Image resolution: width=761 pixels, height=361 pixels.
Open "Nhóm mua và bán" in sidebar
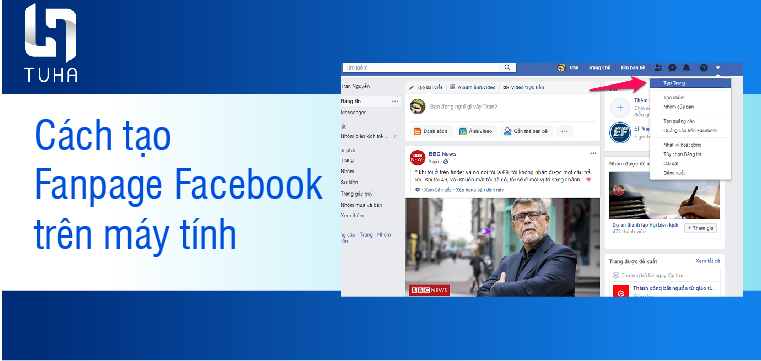tap(362, 205)
